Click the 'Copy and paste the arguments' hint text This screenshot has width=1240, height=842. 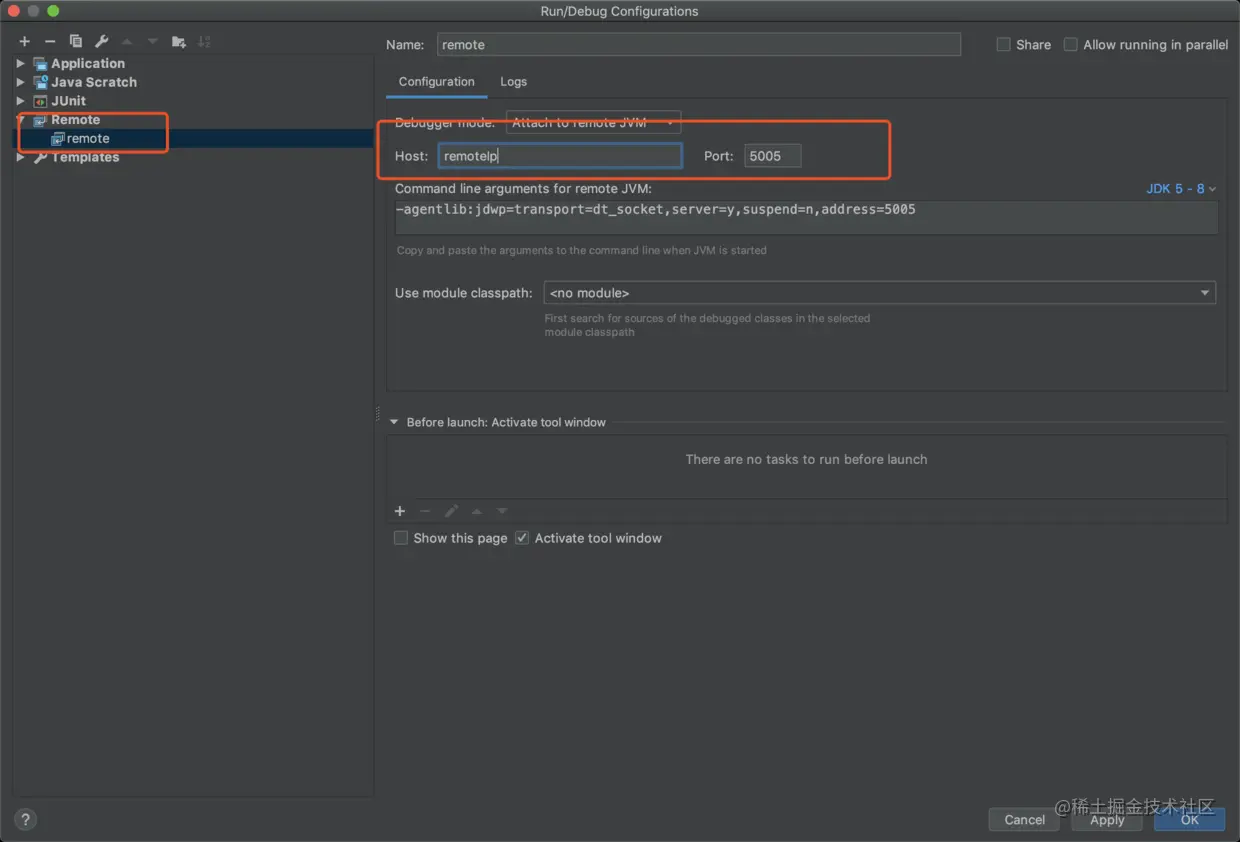click(x=582, y=250)
